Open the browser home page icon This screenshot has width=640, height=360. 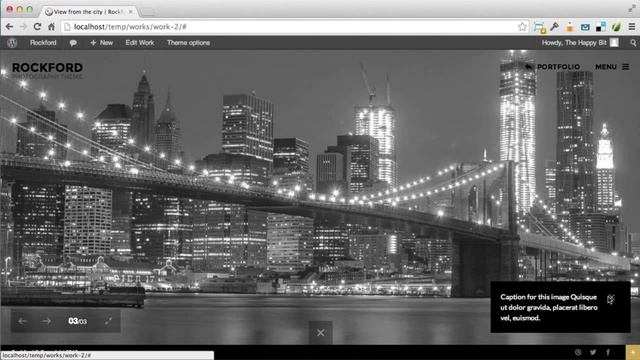[x=51, y=27]
